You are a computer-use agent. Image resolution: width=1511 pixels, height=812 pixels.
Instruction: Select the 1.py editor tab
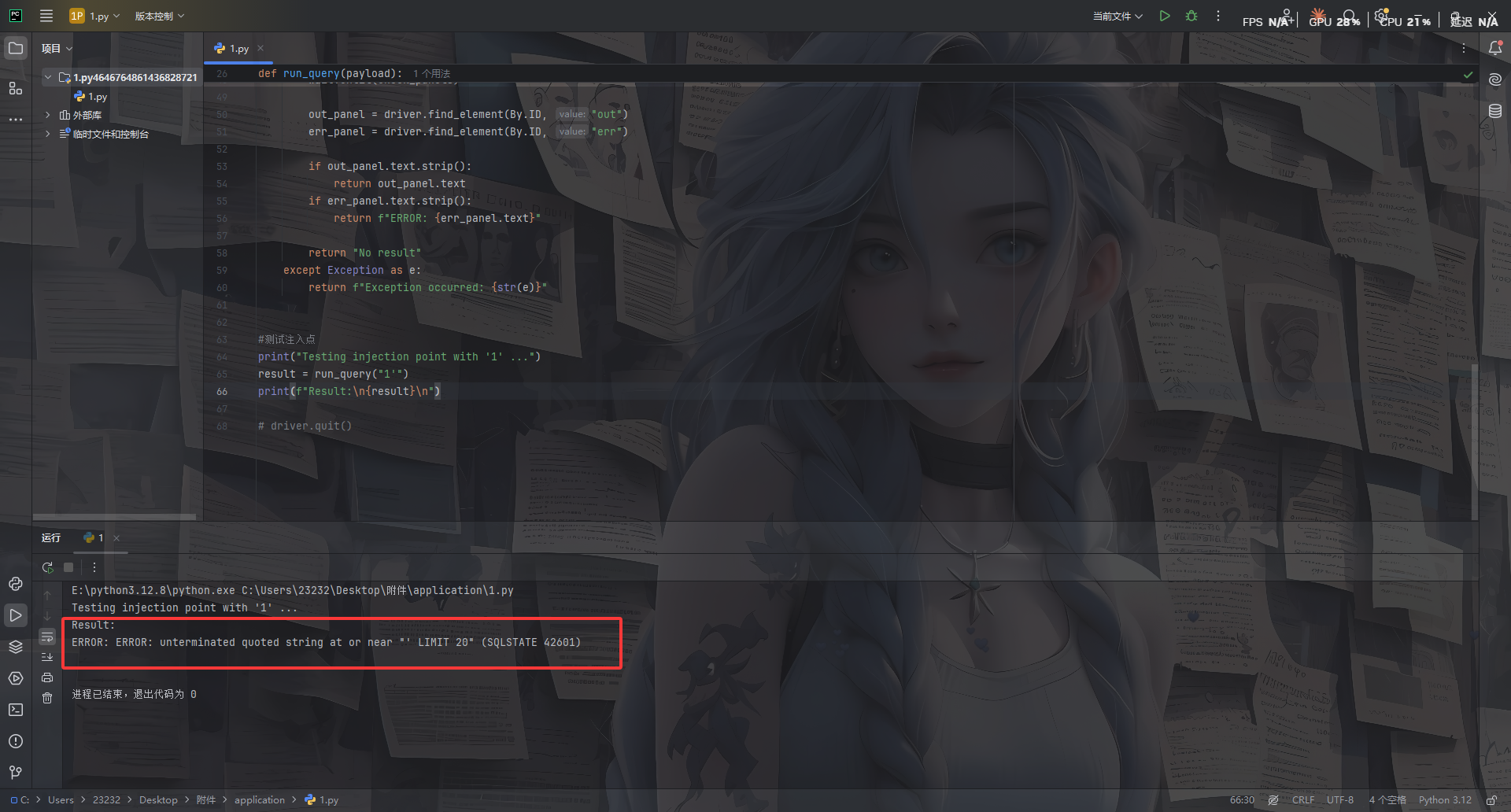[238, 49]
